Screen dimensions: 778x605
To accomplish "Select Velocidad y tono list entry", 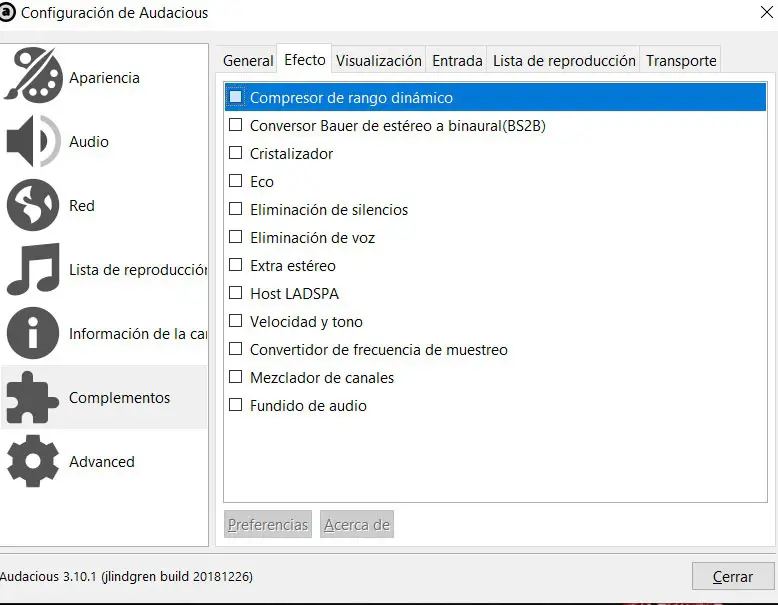I will pyautogui.click(x=306, y=322).
